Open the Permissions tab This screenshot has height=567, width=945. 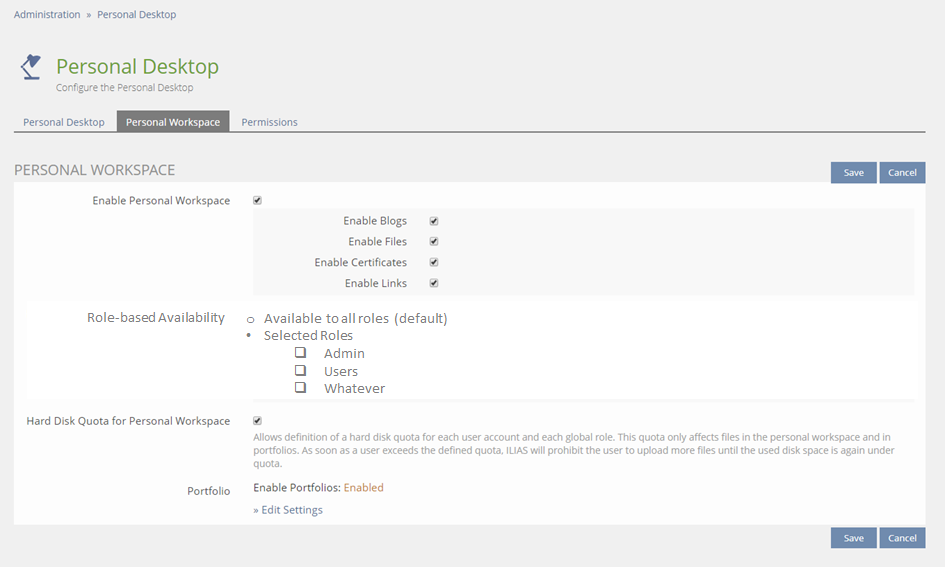[269, 122]
